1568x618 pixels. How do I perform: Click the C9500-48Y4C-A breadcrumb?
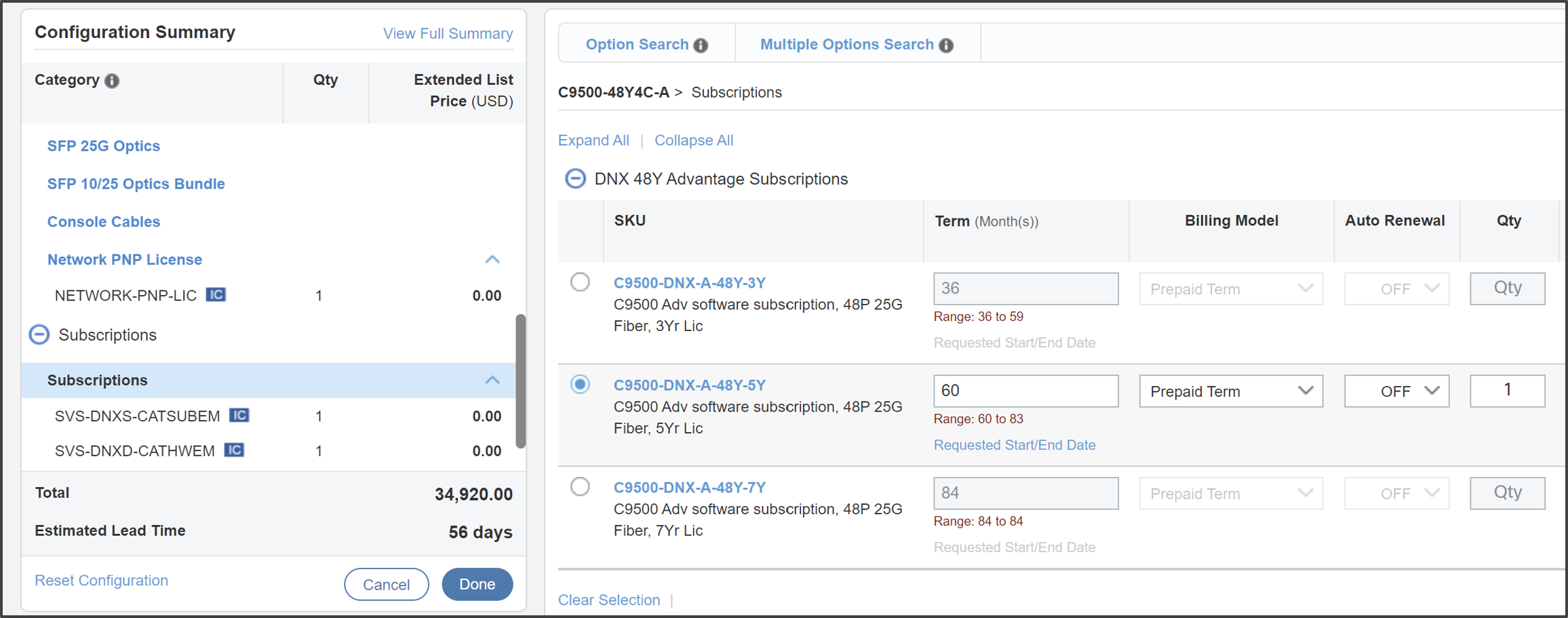[613, 92]
